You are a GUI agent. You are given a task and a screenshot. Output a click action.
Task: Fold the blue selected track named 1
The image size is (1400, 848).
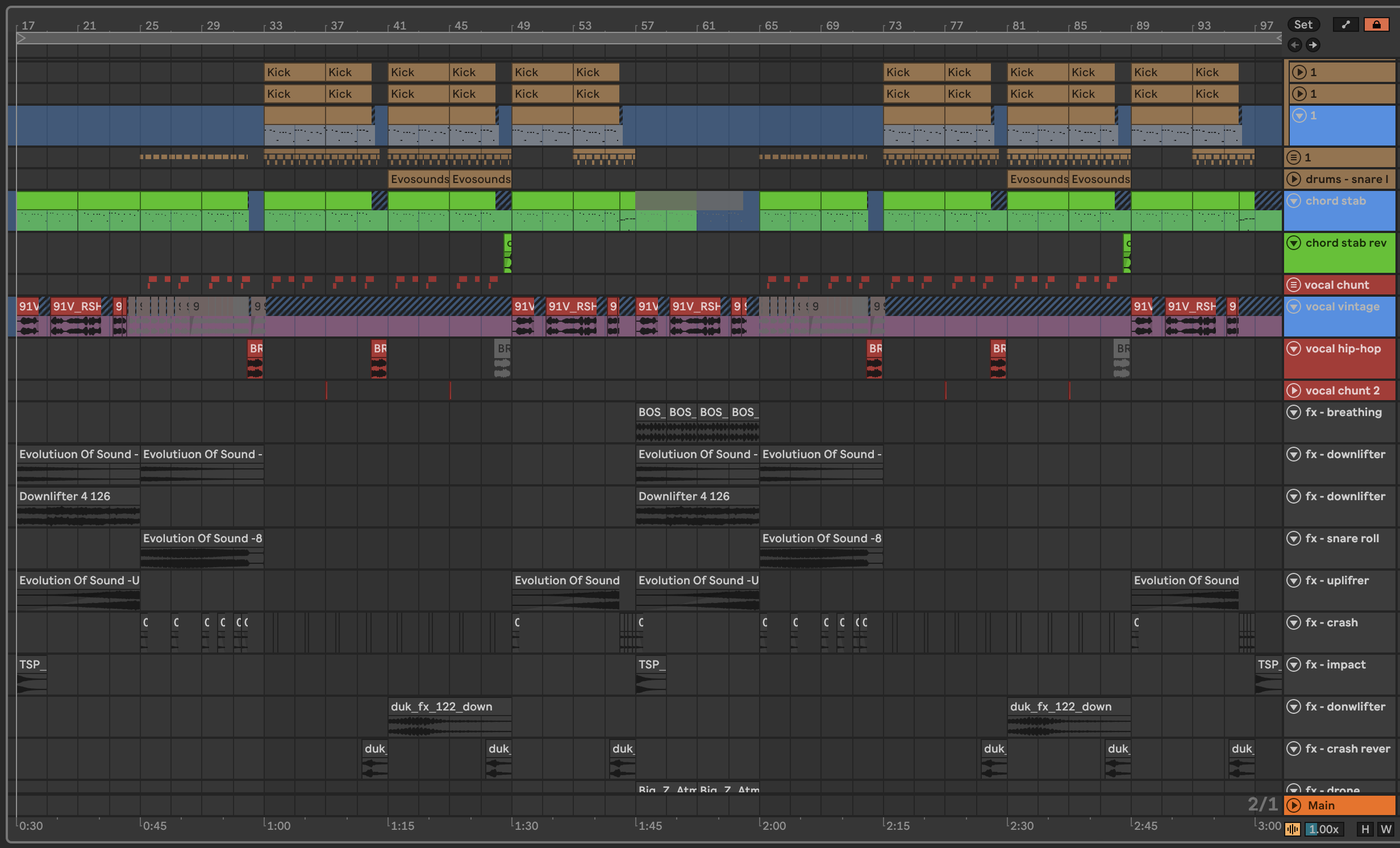[1299, 115]
